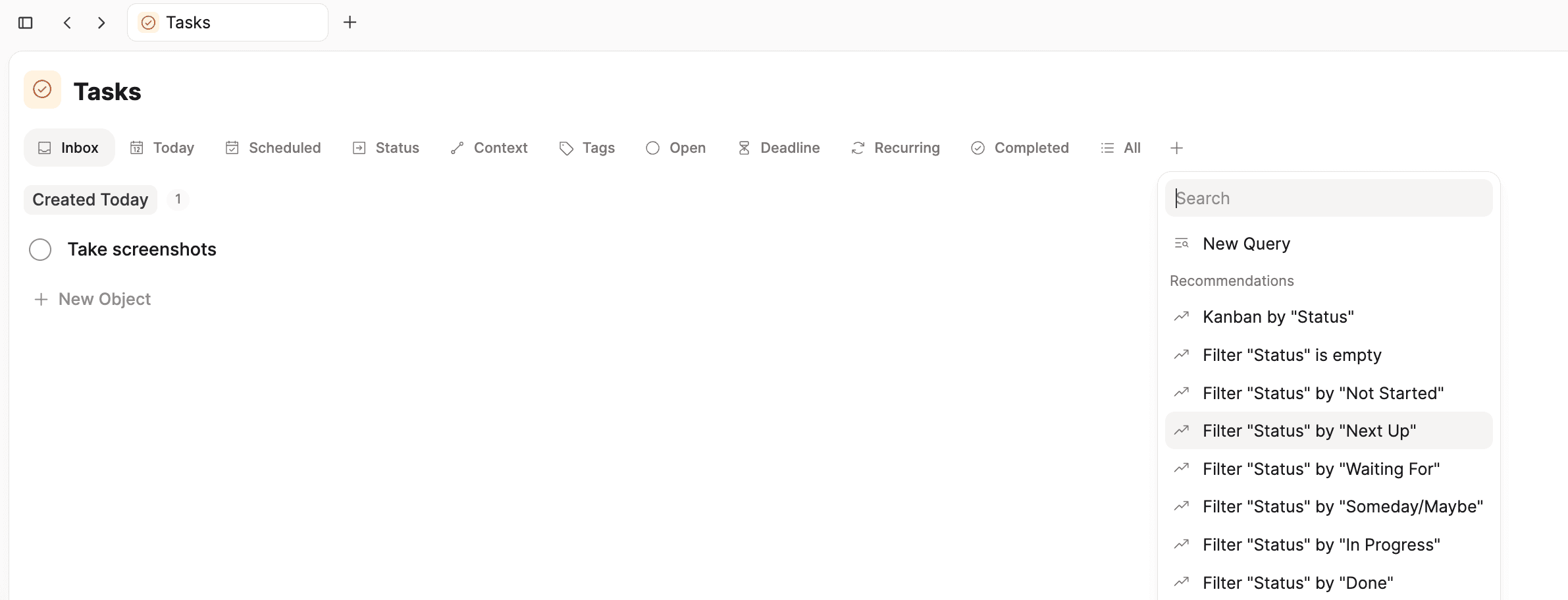Switch to the Inbox view tab
This screenshot has width=1568, height=600.
click(x=69, y=148)
